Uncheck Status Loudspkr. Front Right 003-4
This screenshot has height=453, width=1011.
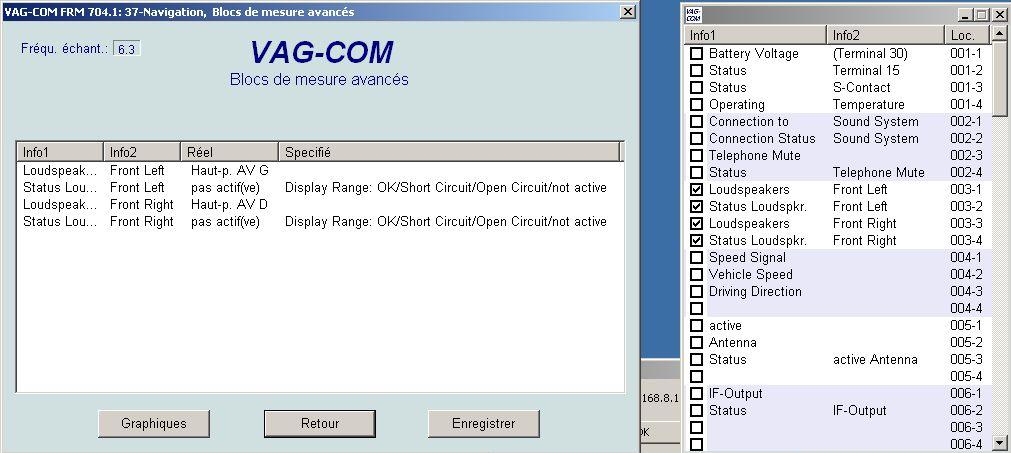(x=696, y=240)
